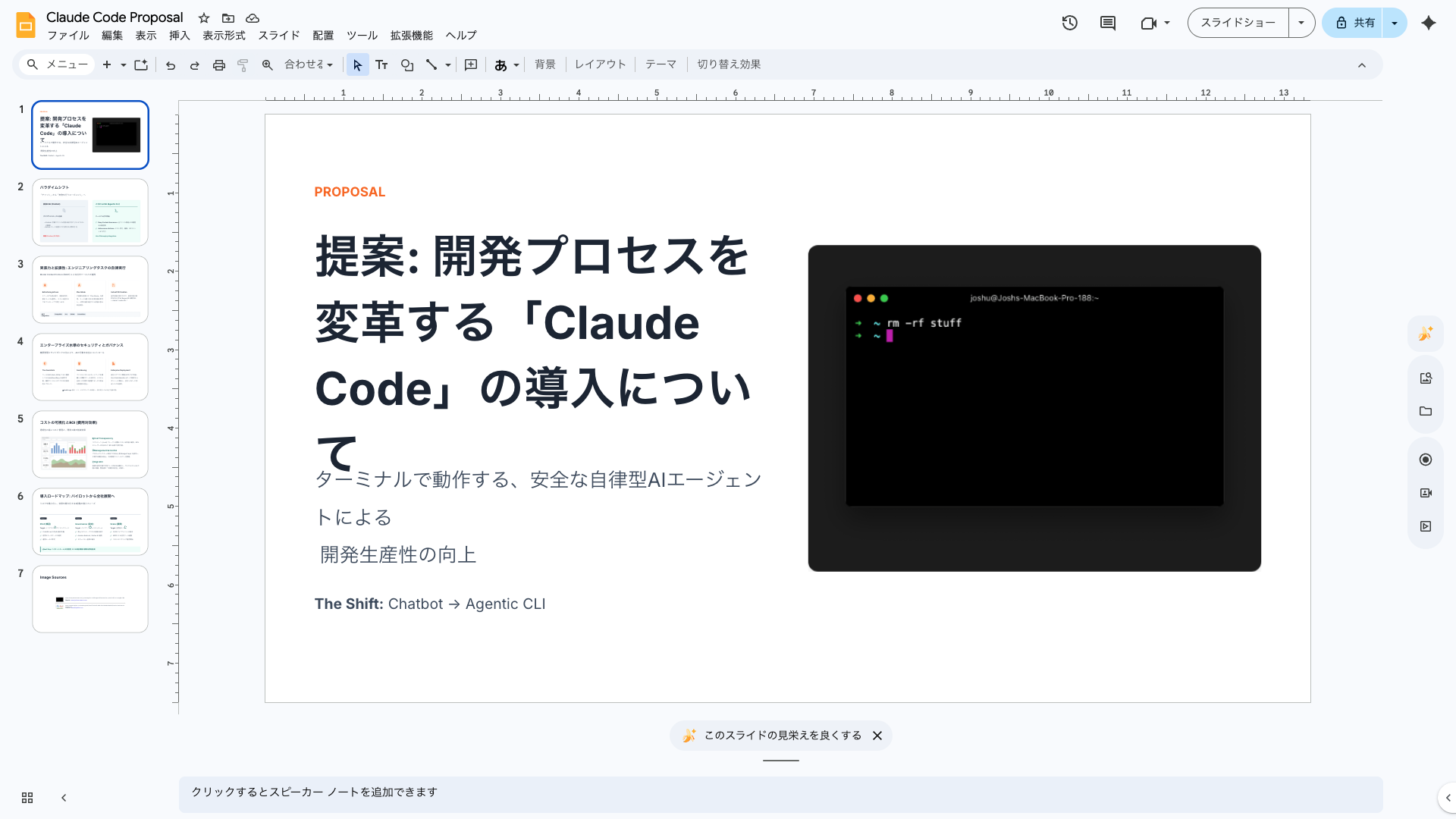This screenshot has width=1456, height=819.
Task: Start the スライドショー presentation
Action: 1237,23
